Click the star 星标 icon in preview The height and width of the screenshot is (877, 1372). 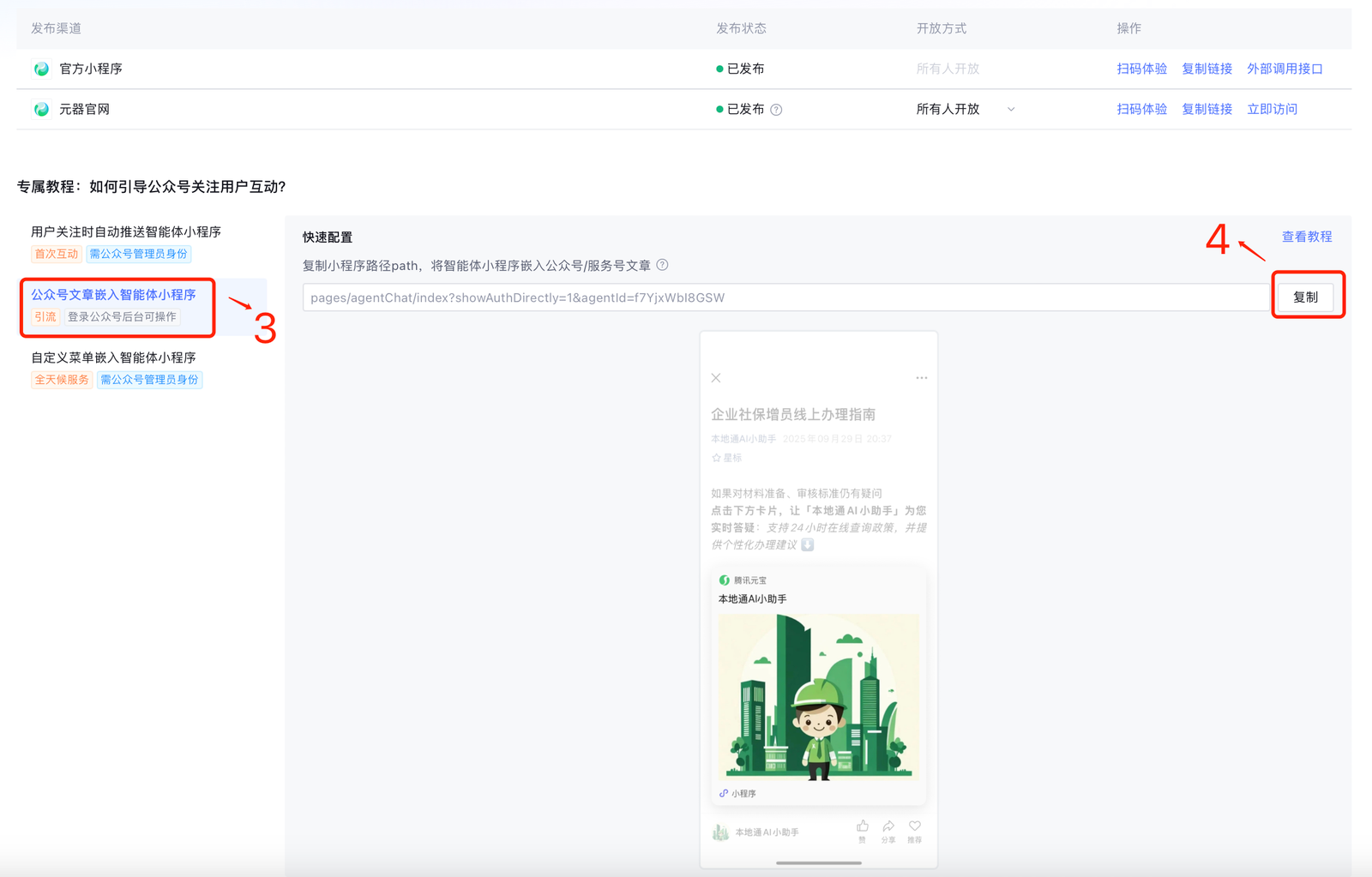point(717,458)
